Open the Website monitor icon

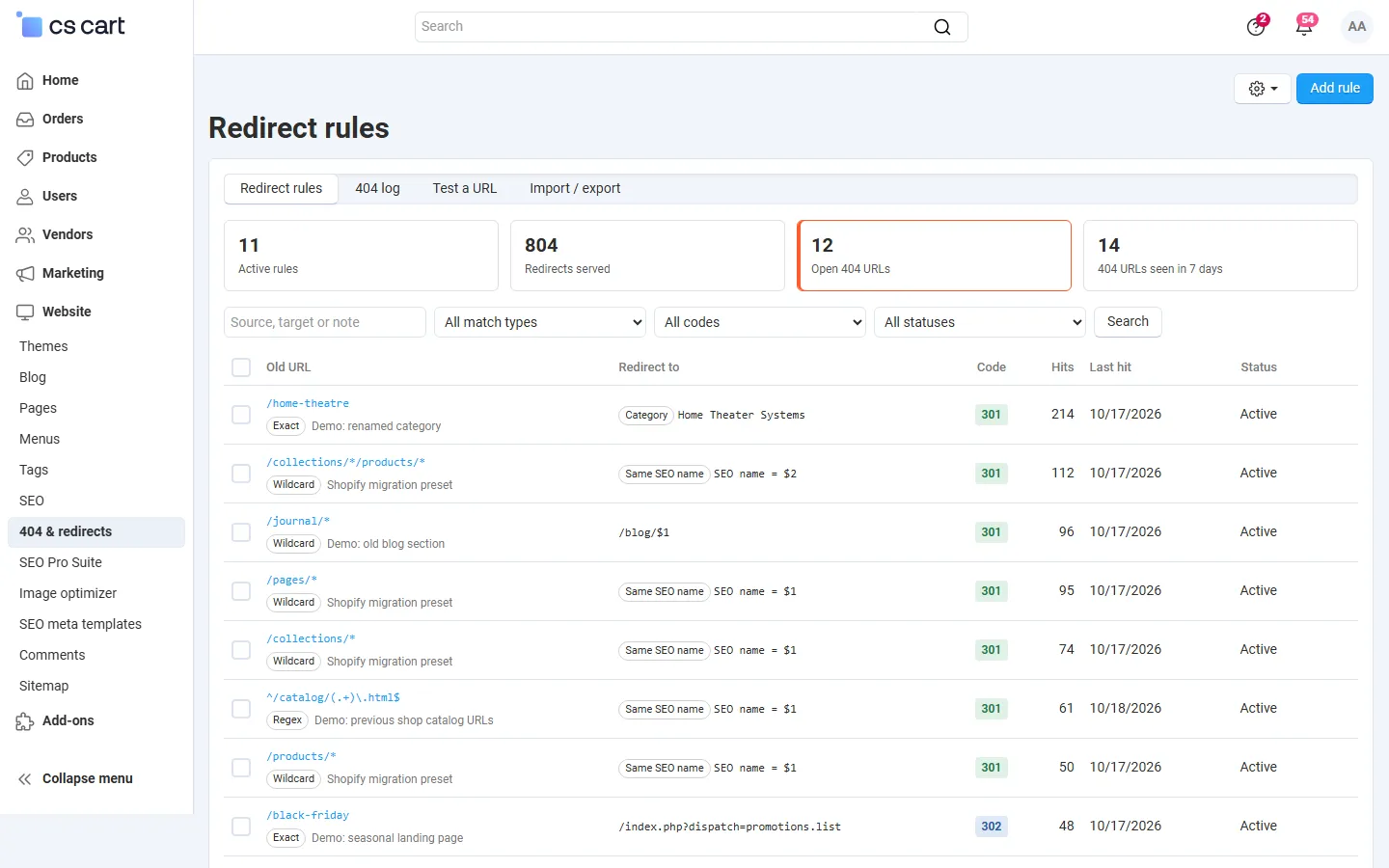pyautogui.click(x=25, y=312)
